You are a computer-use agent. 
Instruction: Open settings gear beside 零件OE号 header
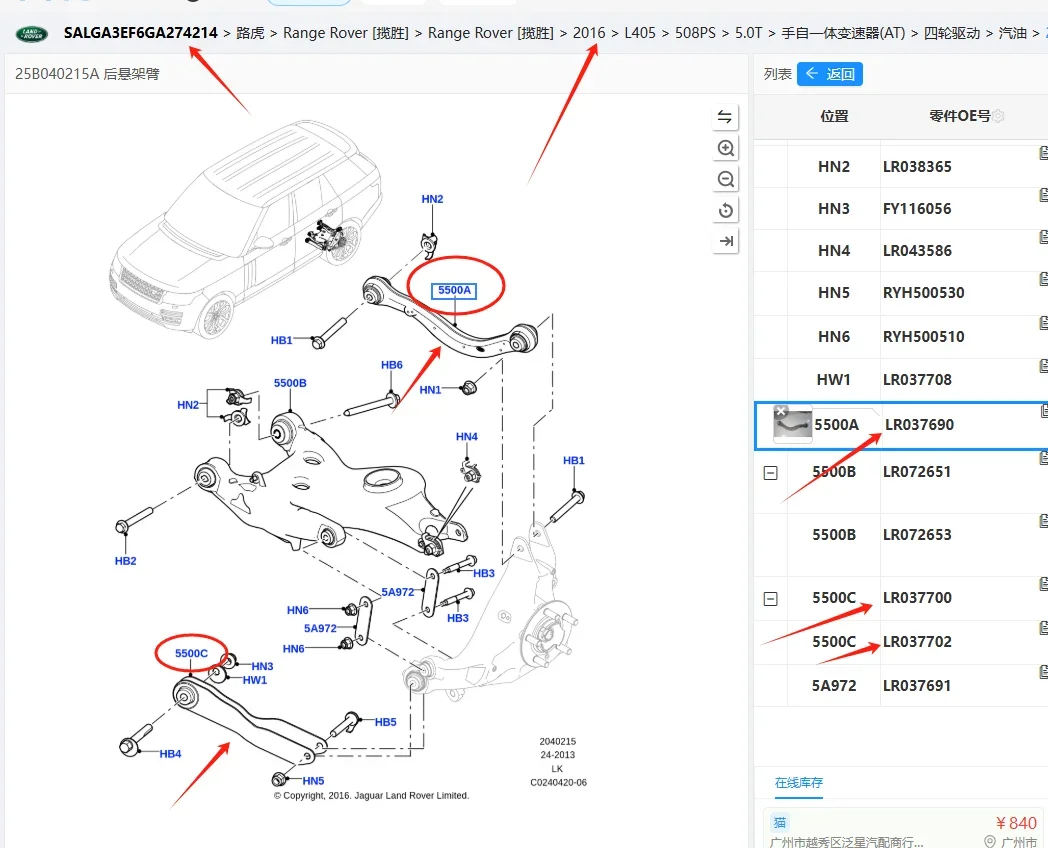[x=998, y=116]
